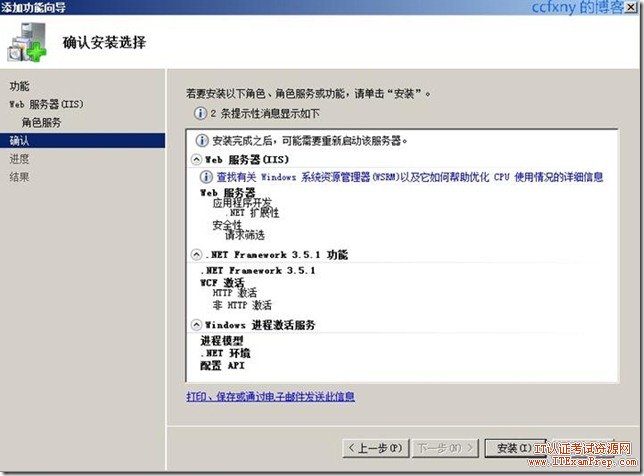Select the 进度 step in sidebar
Image resolution: width=644 pixels, height=476 pixels.
click(20, 159)
